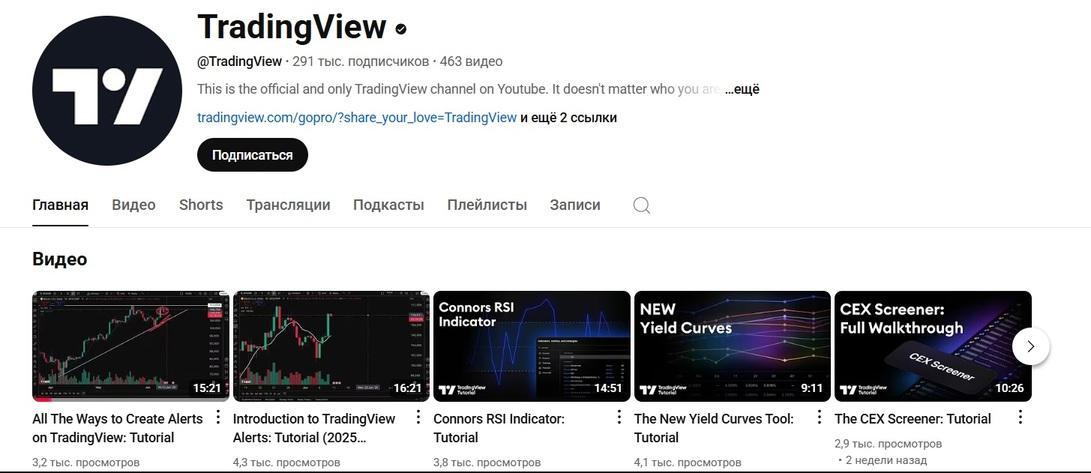Switch to the Главная tab
The height and width of the screenshot is (473, 1091).
(x=60, y=205)
